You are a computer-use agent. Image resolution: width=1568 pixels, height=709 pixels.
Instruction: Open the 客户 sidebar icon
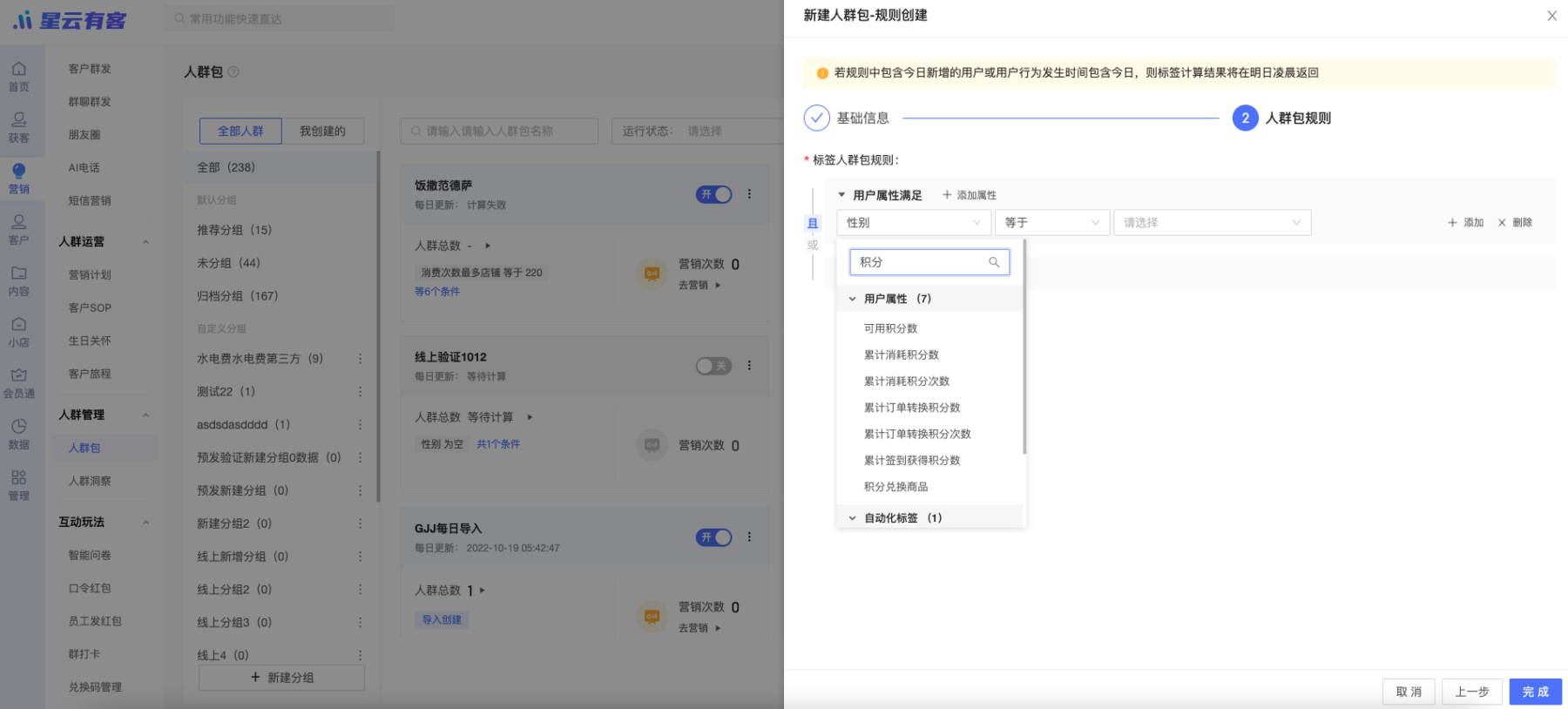(19, 230)
